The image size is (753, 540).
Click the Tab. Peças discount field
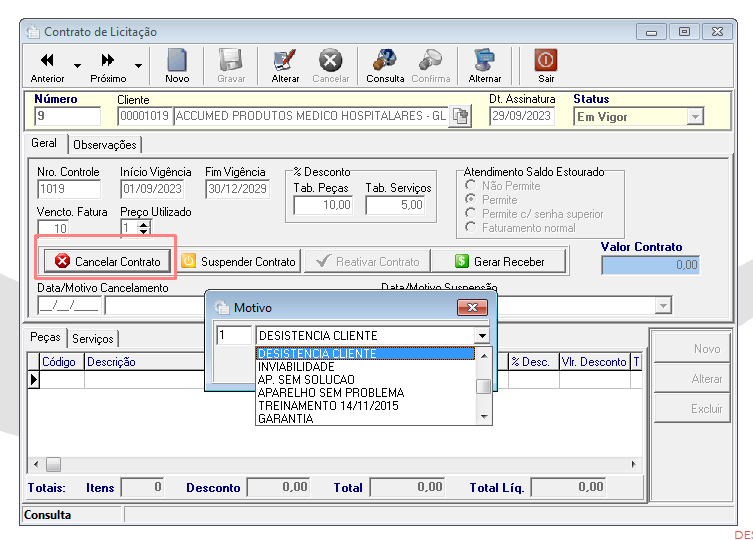tap(323, 205)
